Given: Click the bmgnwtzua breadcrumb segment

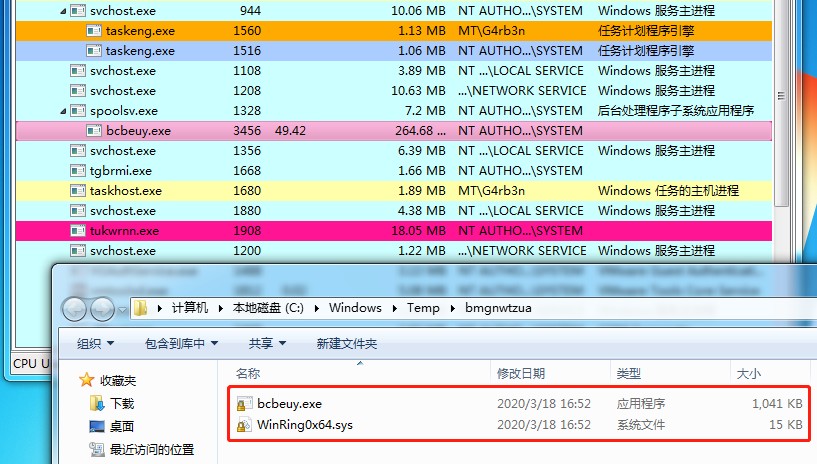Looking at the screenshot, I should (x=498, y=308).
